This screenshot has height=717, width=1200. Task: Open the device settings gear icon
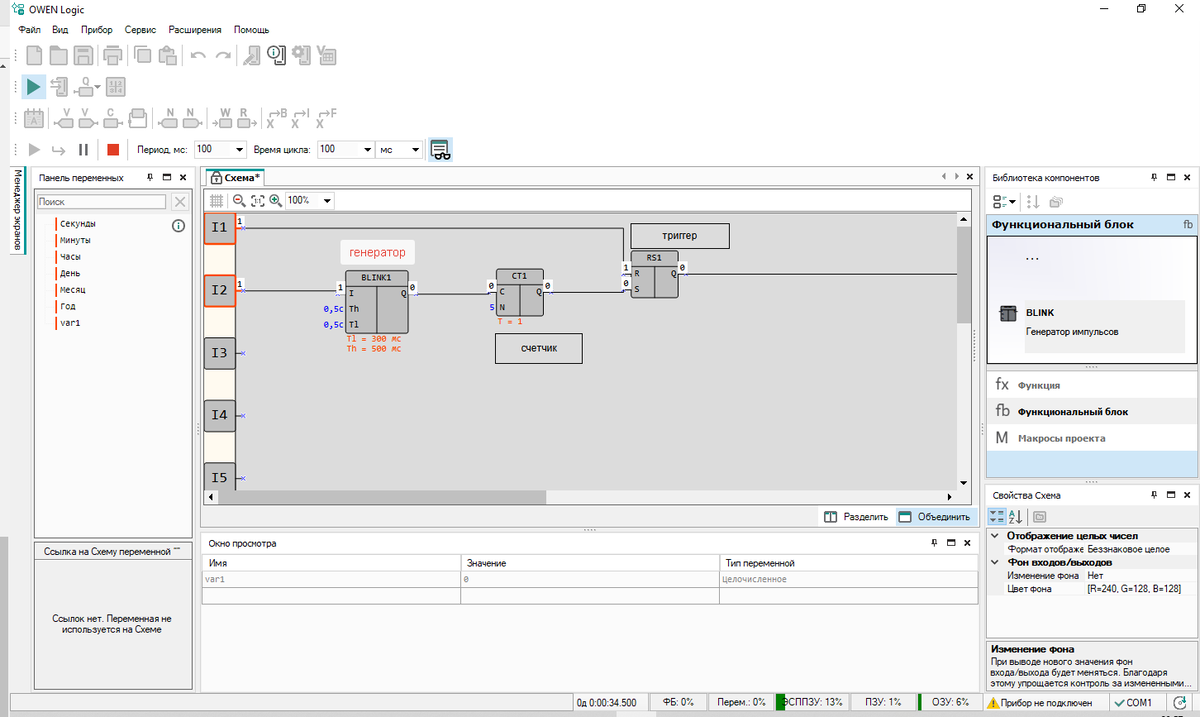(301, 55)
